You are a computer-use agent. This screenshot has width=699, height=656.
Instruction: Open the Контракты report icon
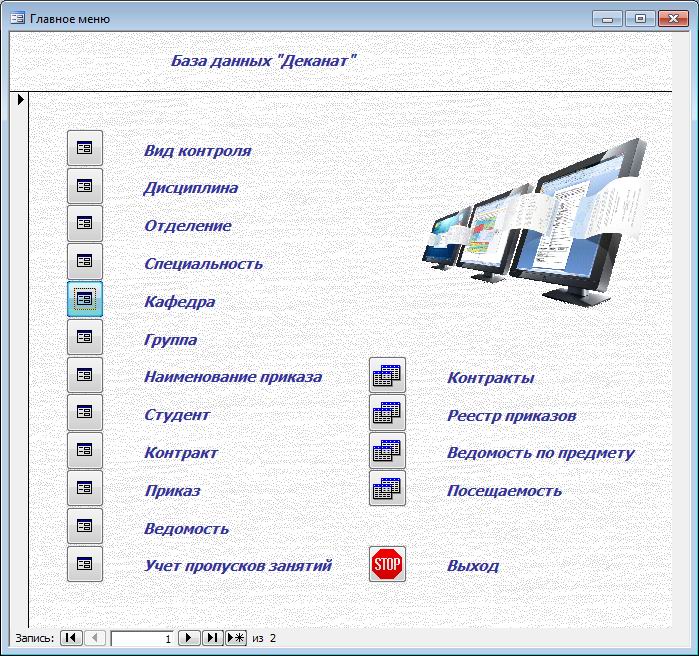pyautogui.click(x=387, y=376)
